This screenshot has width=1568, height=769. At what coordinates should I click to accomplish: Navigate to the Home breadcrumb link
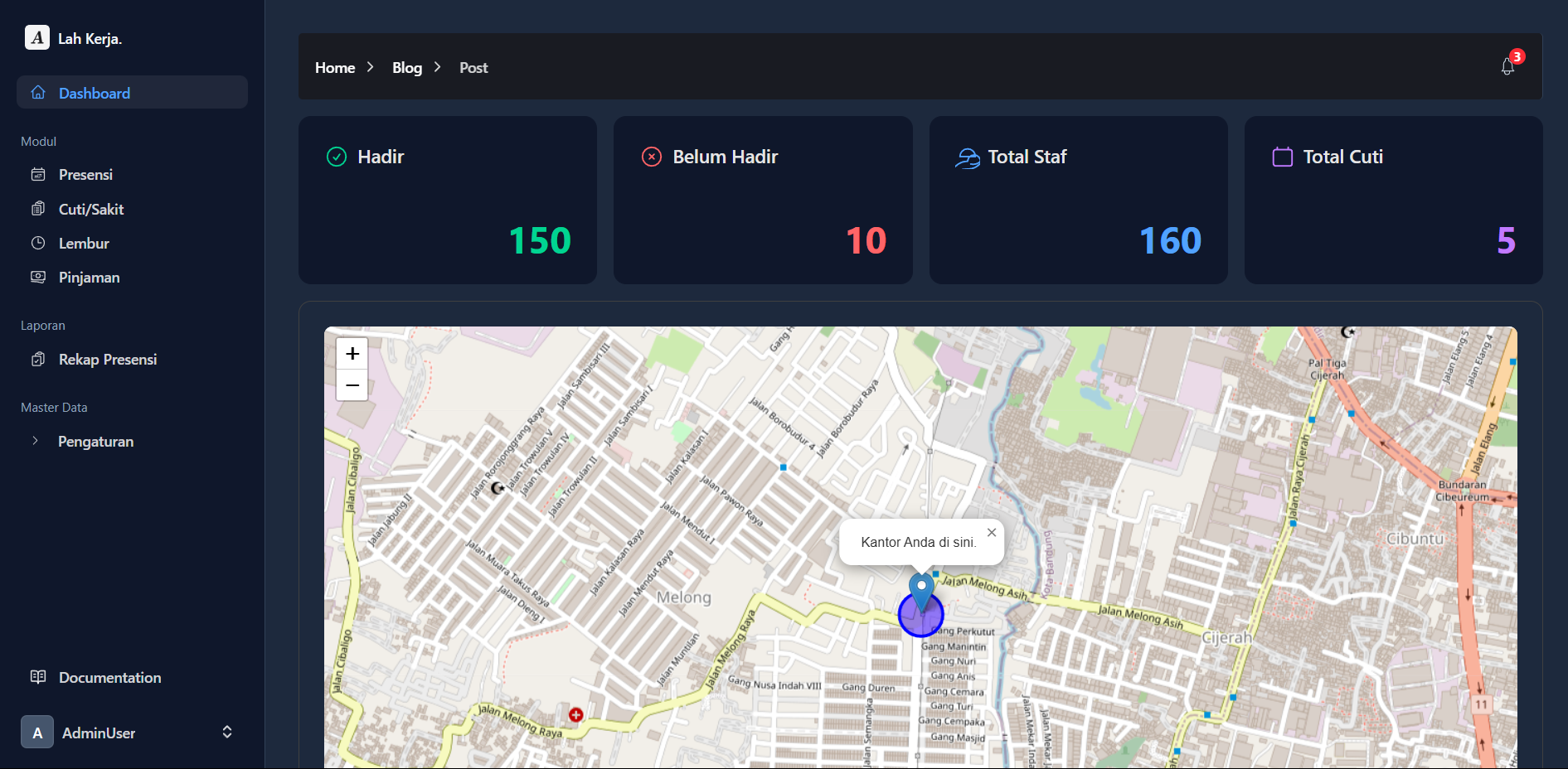[334, 67]
